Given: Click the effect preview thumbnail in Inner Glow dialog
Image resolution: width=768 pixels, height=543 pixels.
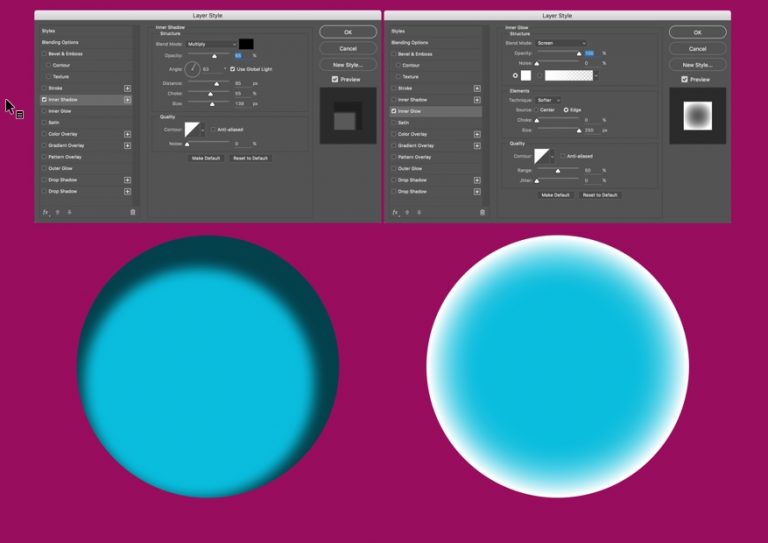Looking at the screenshot, I should 697,116.
